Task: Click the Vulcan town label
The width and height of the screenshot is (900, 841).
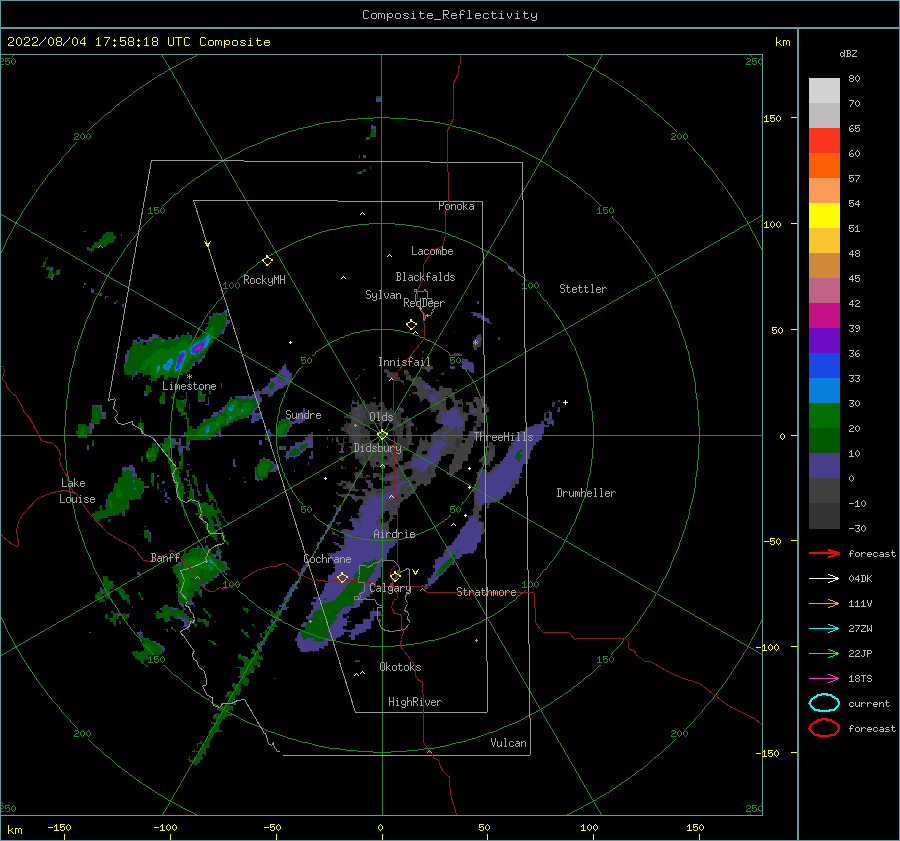Action: tap(508, 743)
